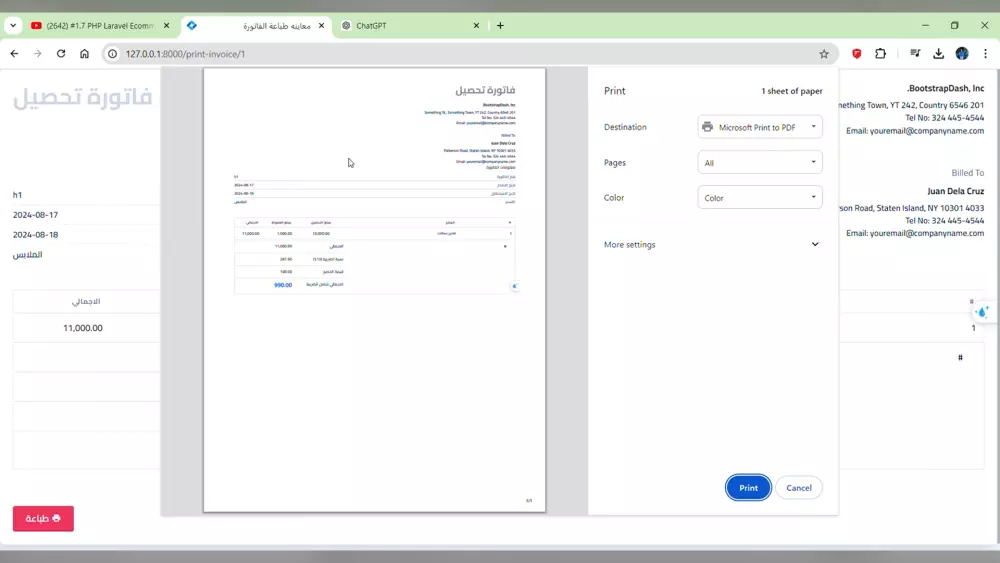Open the Color dropdown
The image size is (1000, 563).
(x=760, y=198)
